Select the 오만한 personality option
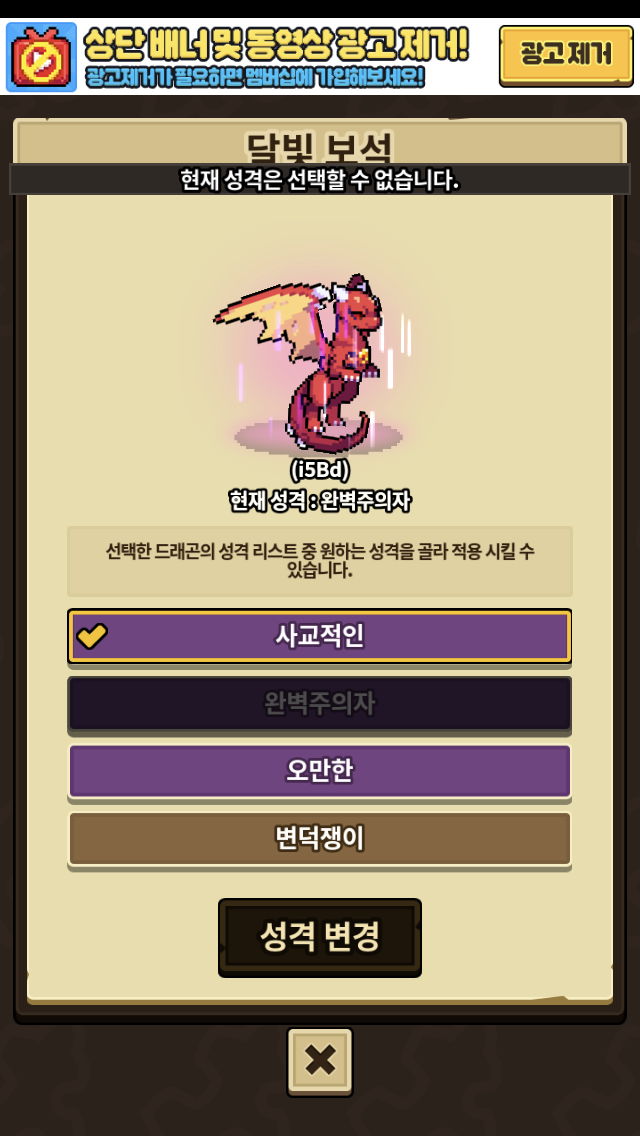Screen dimensions: 640x1136 320,772
